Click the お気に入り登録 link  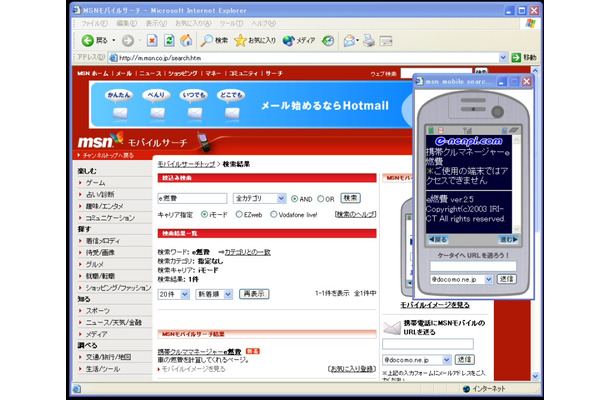(352, 369)
